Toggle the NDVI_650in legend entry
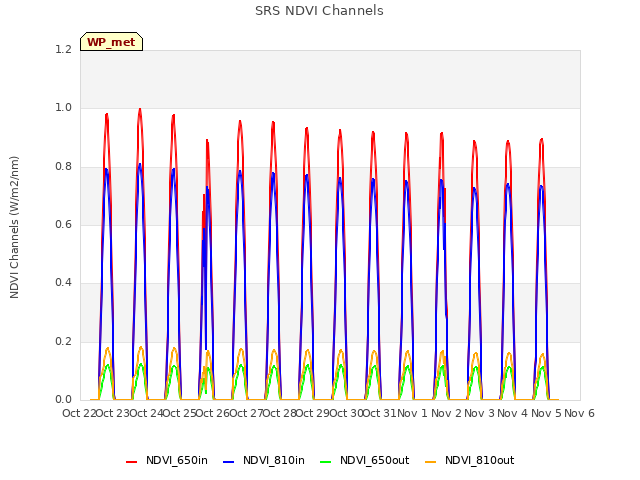 coord(167,460)
